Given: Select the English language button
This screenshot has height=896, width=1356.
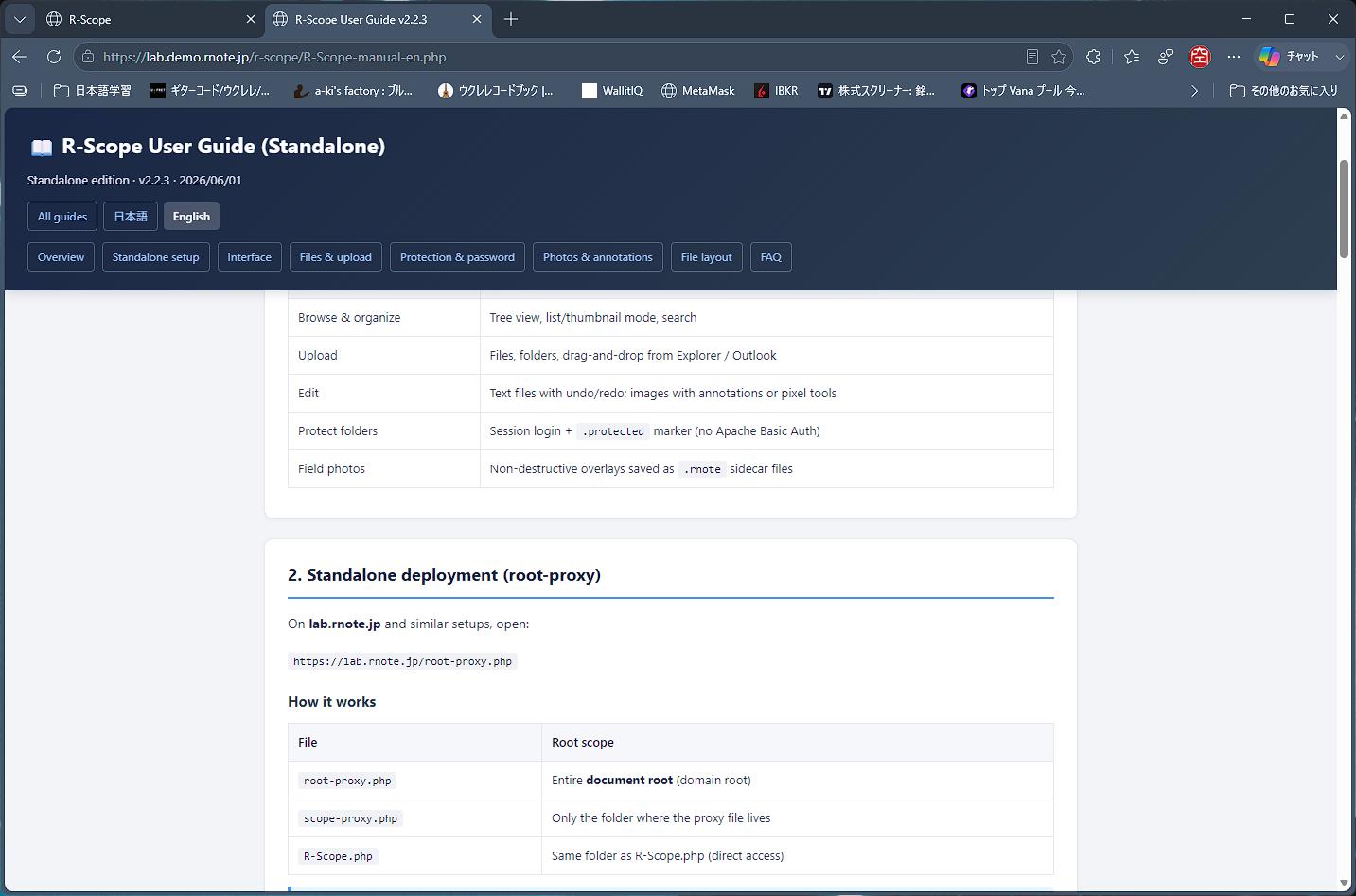Looking at the screenshot, I should [191, 217].
